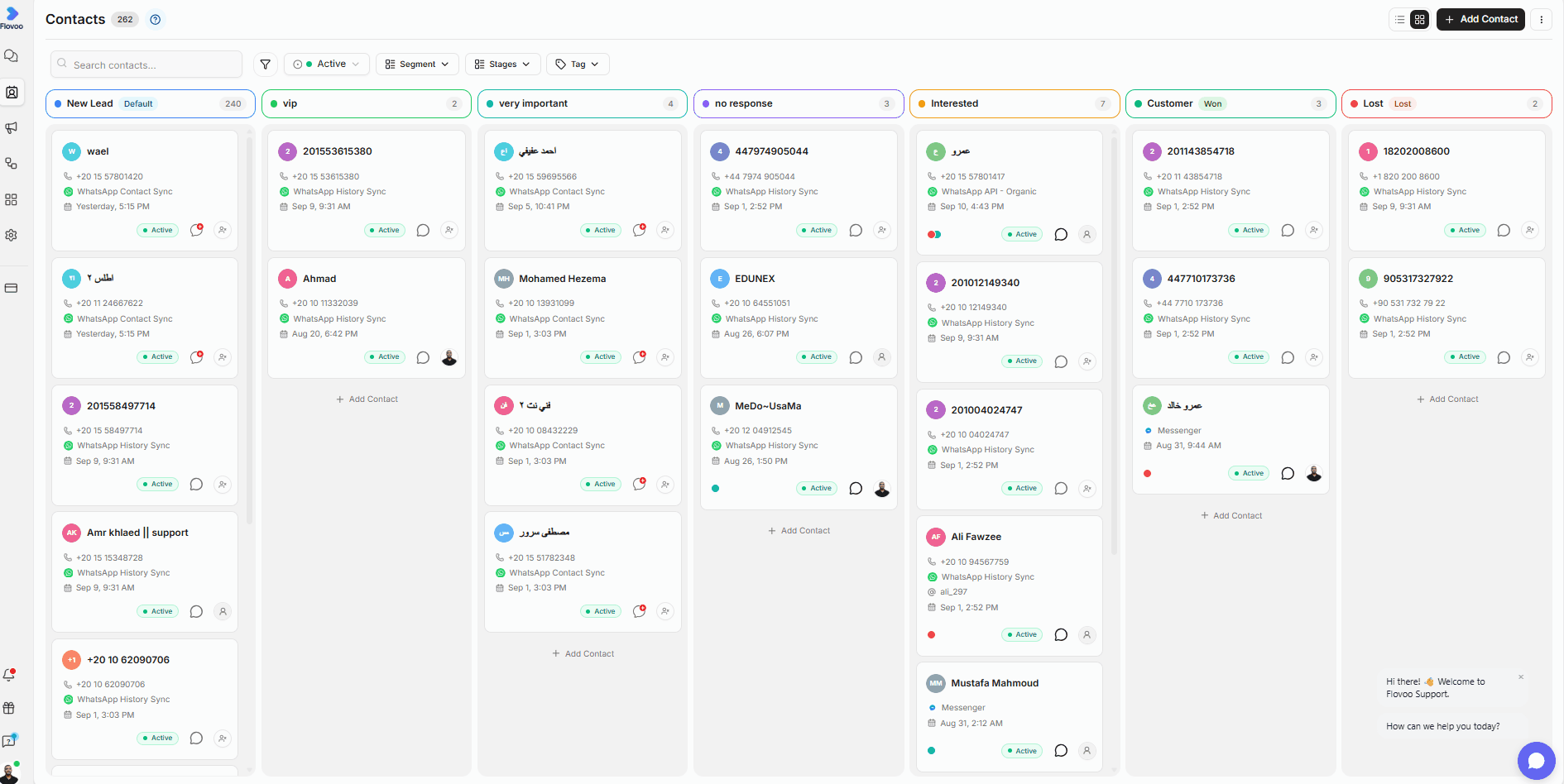The width and height of the screenshot is (1564, 784).
Task: Open the campaigns megaphone icon in the sidebar
Action: point(12,128)
